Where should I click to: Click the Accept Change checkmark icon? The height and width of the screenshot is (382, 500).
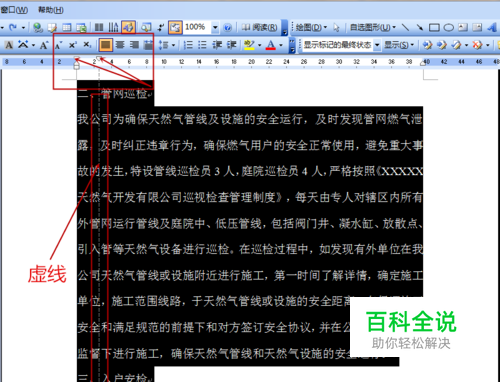(456, 45)
